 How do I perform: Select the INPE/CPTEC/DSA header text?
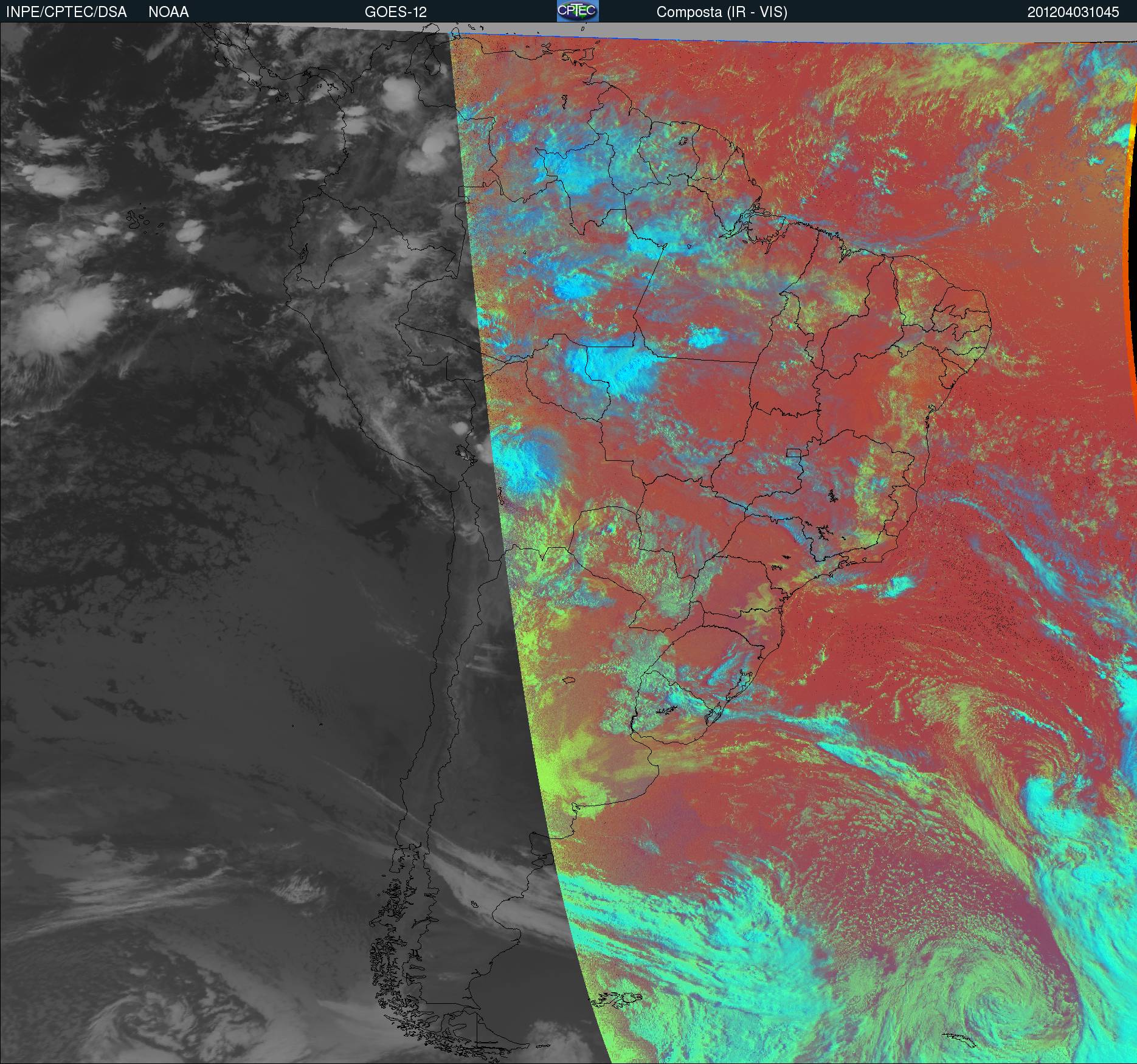[66, 12]
